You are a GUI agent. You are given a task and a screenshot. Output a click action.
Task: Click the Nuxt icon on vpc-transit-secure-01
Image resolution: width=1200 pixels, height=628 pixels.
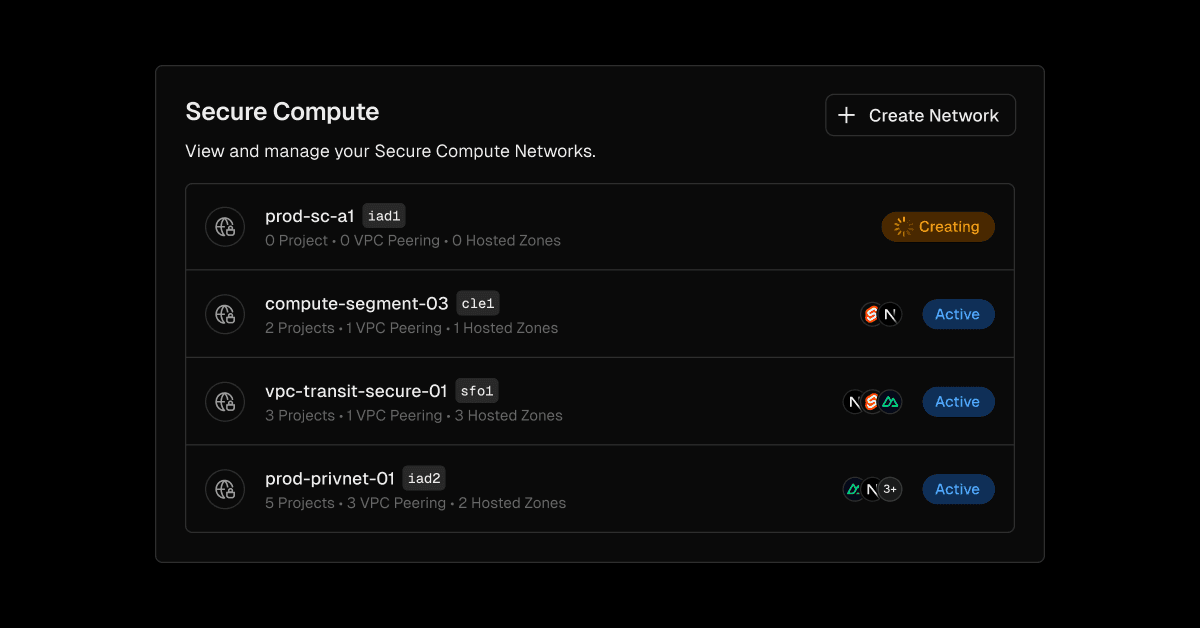[890, 401]
